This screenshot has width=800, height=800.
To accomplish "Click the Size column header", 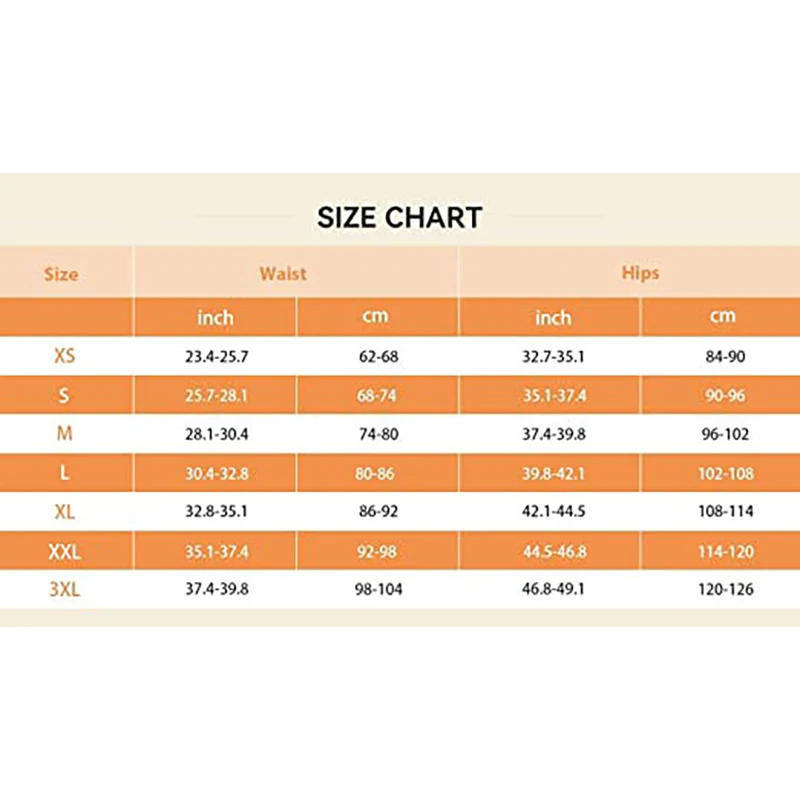I will (61, 273).
